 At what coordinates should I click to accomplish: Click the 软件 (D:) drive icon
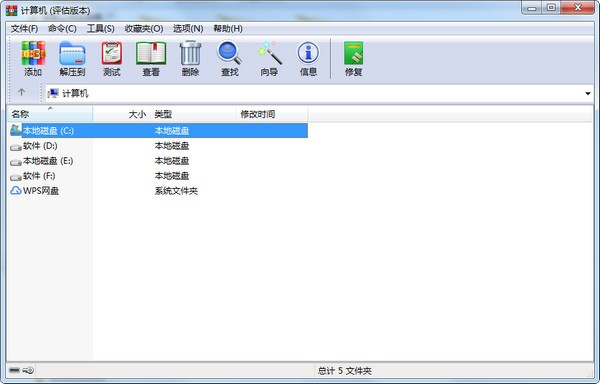(x=16, y=146)
